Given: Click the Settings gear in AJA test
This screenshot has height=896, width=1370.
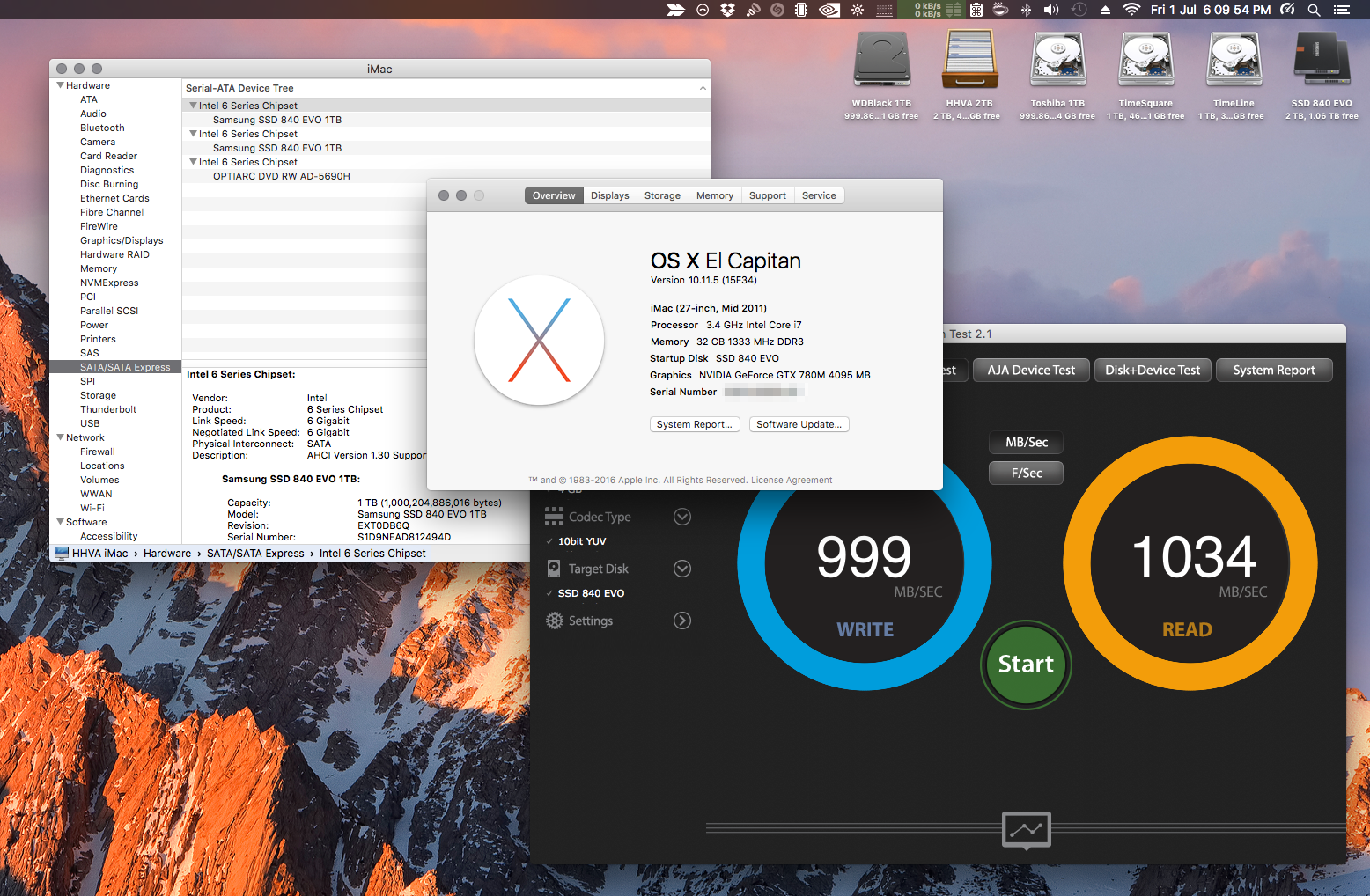Looking at the screenshot, I should (x=555, y=621).
